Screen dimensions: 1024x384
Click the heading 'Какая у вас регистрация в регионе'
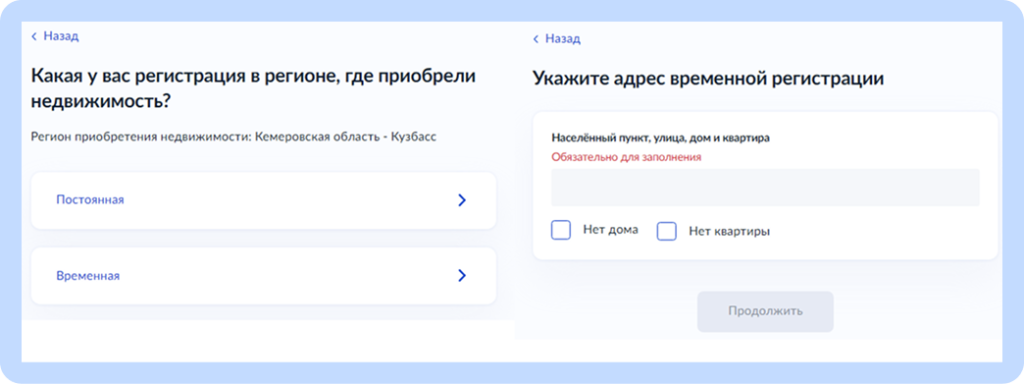[x=253, y=88]
